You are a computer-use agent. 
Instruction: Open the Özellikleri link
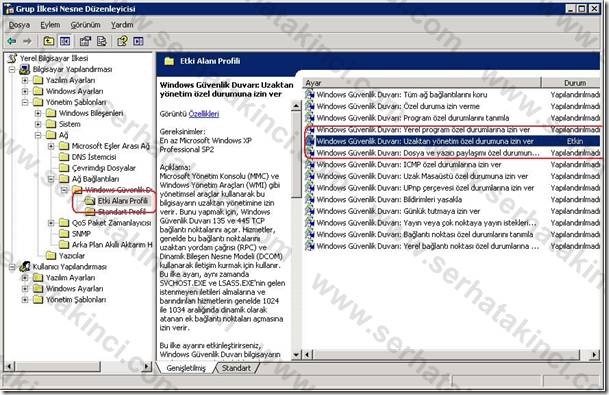(204, 114)
